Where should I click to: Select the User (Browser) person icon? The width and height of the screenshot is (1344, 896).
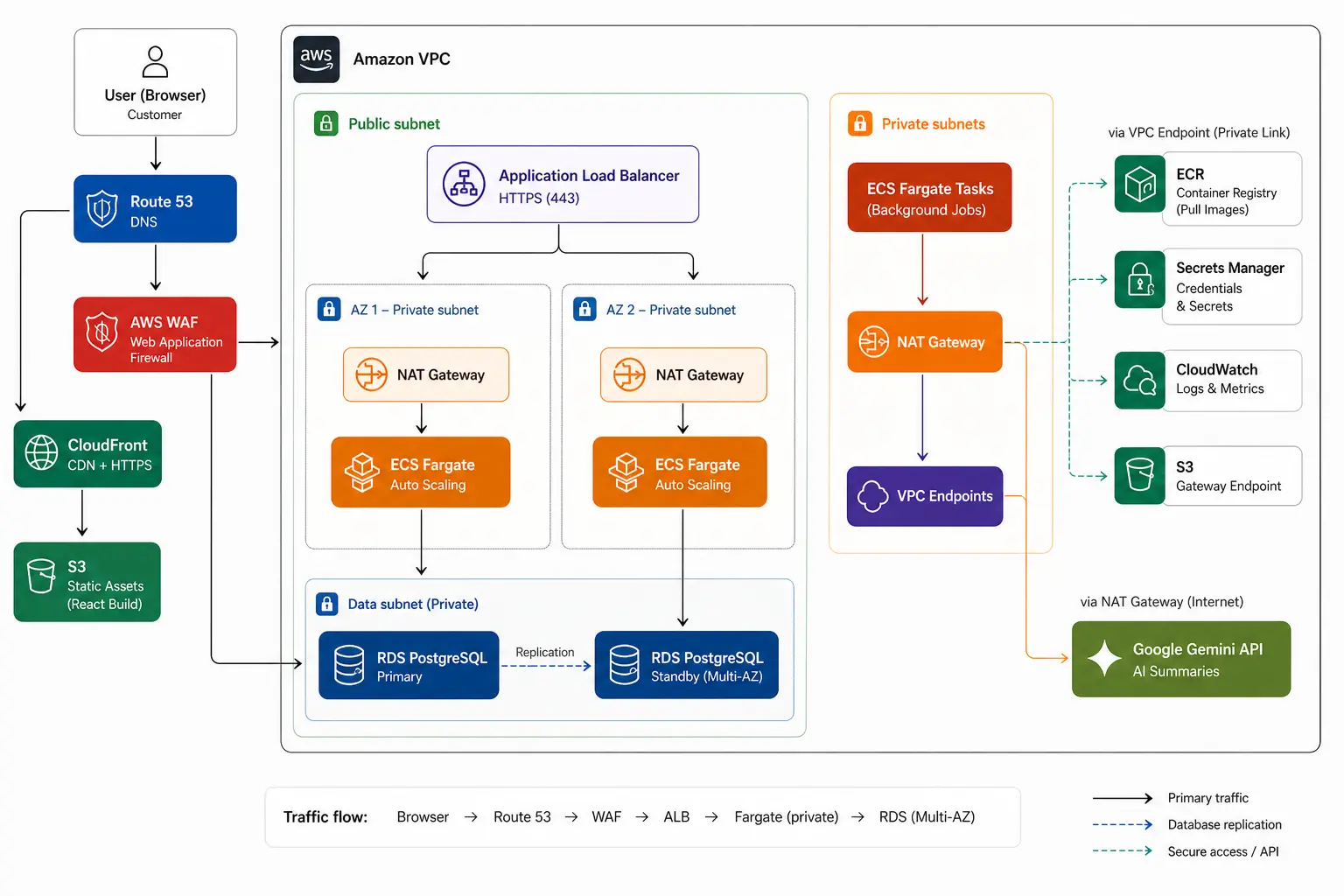pos(155,61)
